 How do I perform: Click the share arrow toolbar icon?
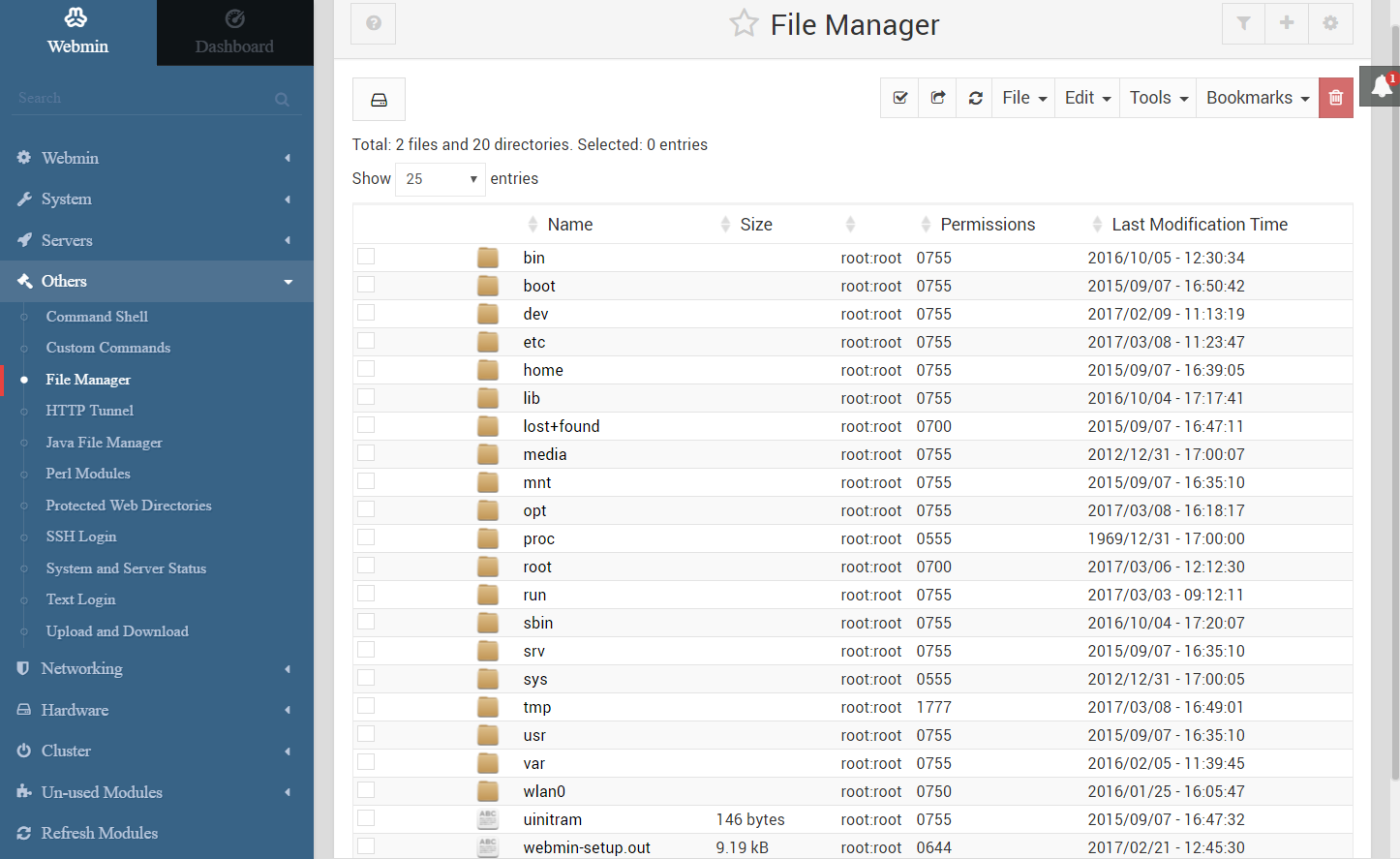937,98
